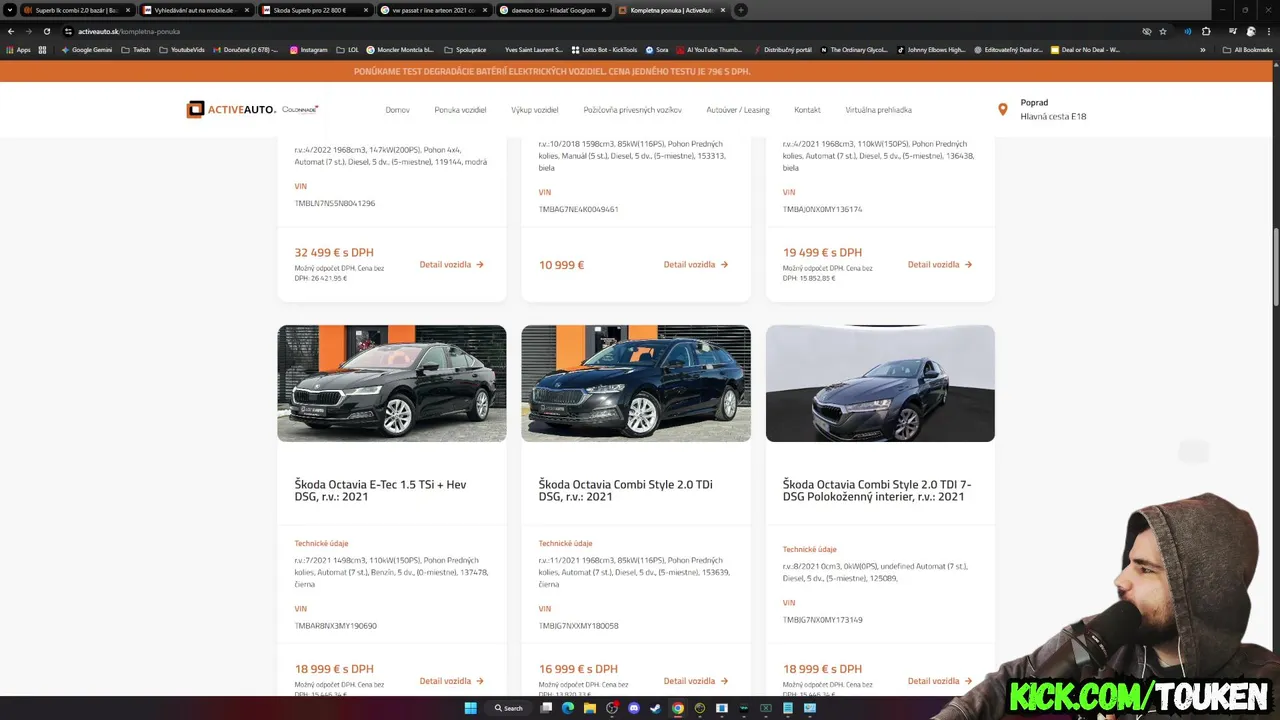Bookmark this page with the star icon
The height and width of the screenshot is (720, 1280).
[1163, 31]
